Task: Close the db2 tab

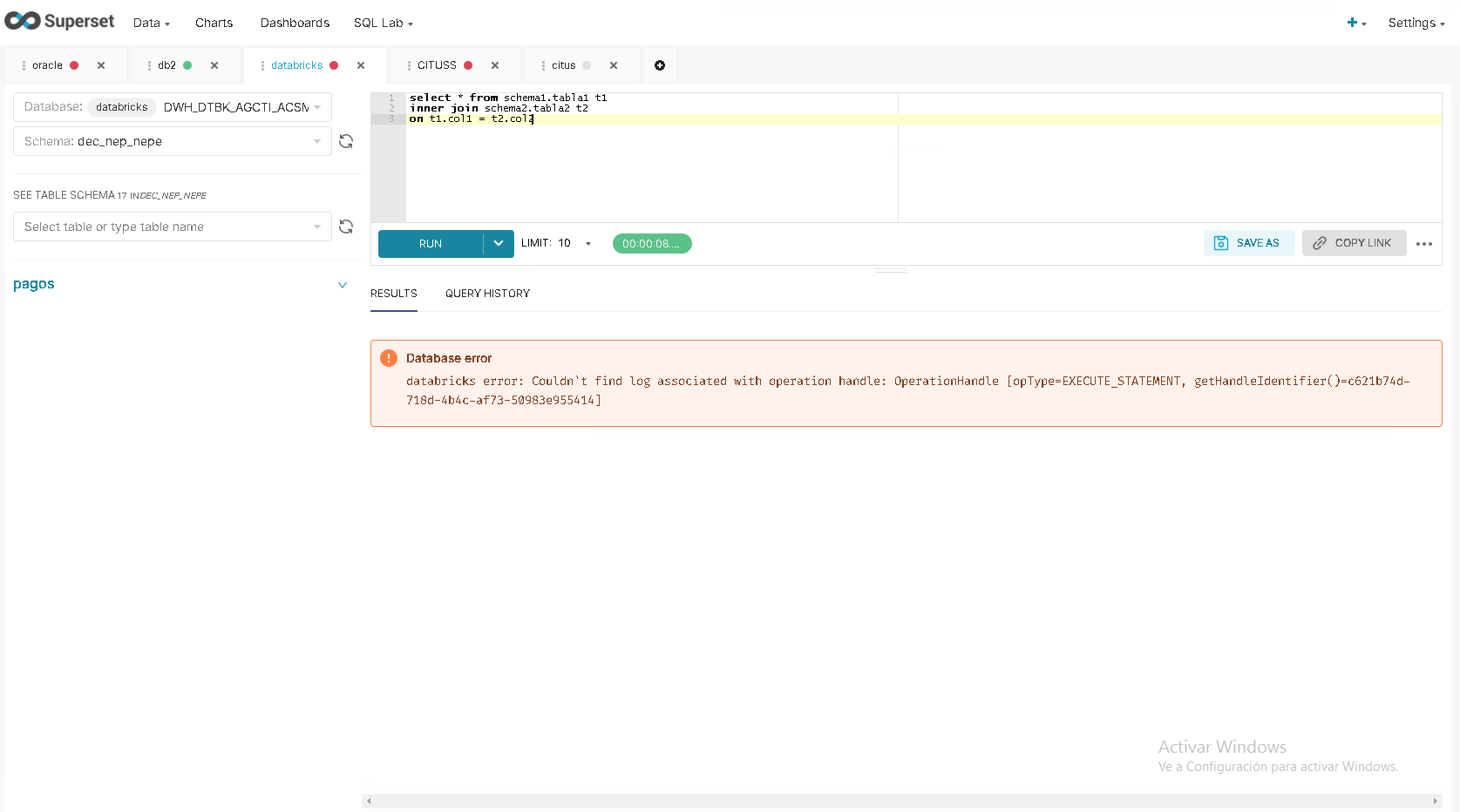Action: coord(214,65)
